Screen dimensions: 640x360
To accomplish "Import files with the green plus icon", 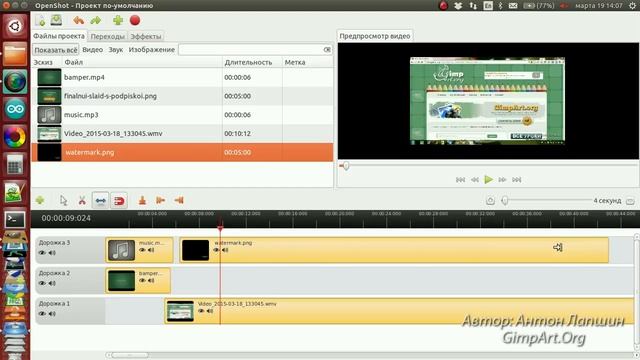I will [118, 20].
